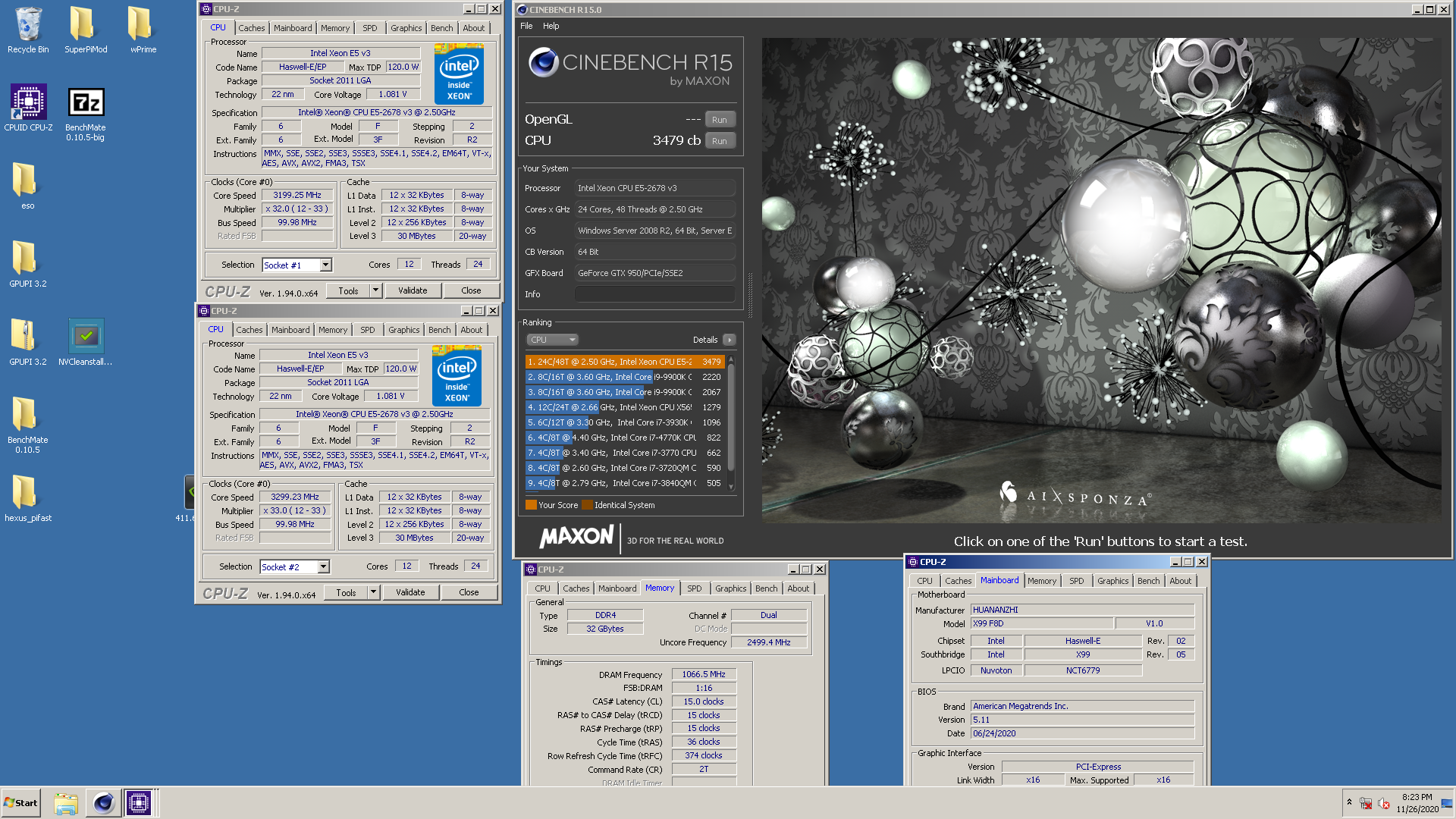Click the Cinebench R15 sphere logo

tap(544, 62)
